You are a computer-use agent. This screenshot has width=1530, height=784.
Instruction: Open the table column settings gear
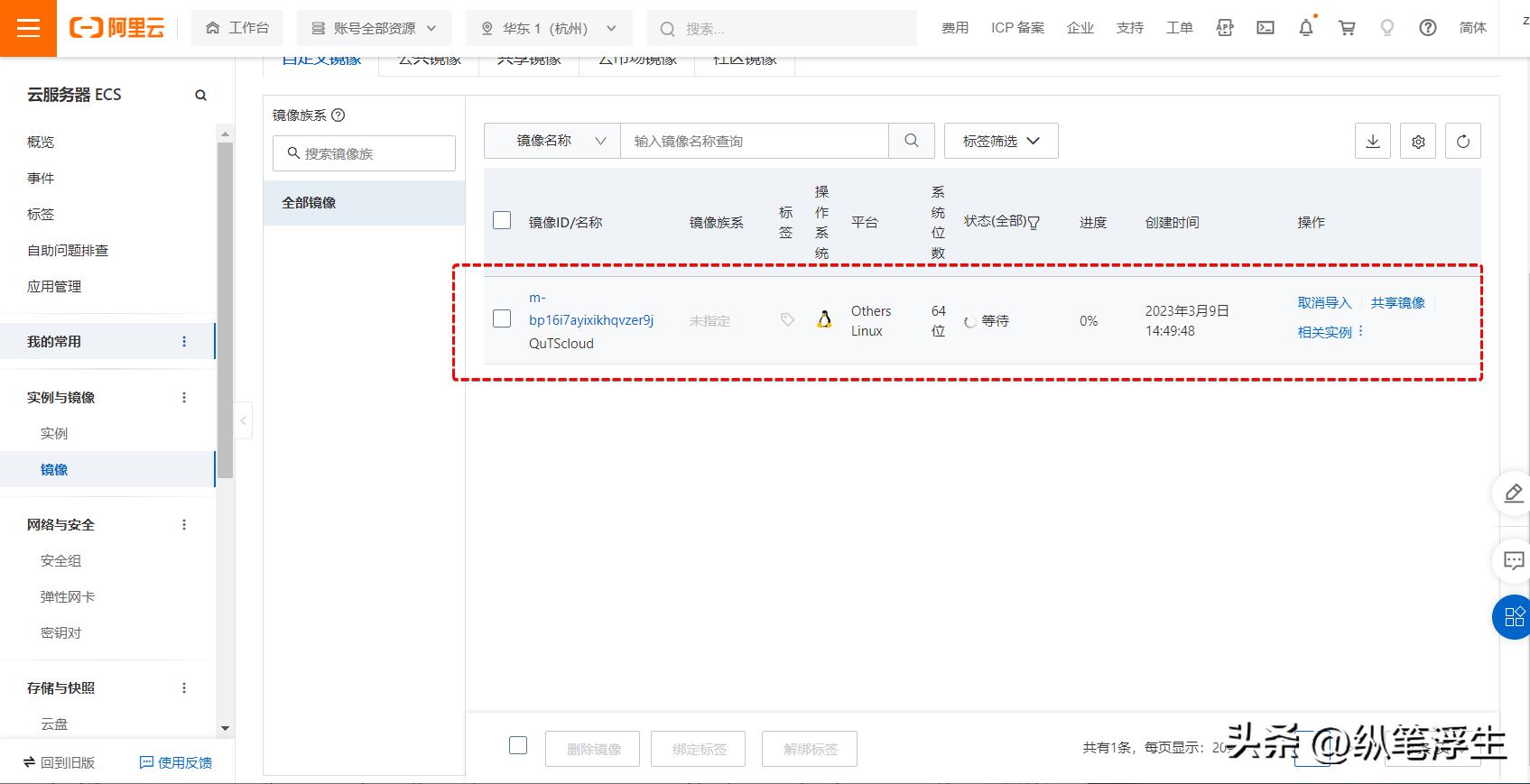tap(1418, 141)
